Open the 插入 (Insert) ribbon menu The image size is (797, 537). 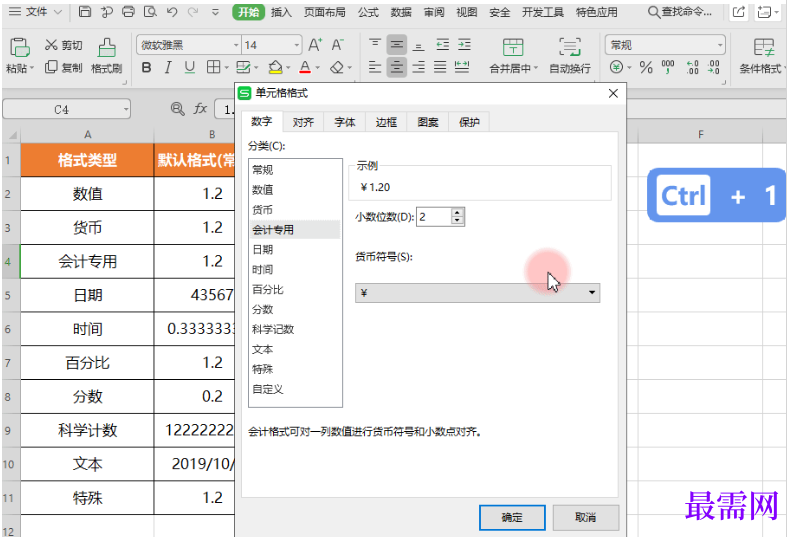click(282, 12)
